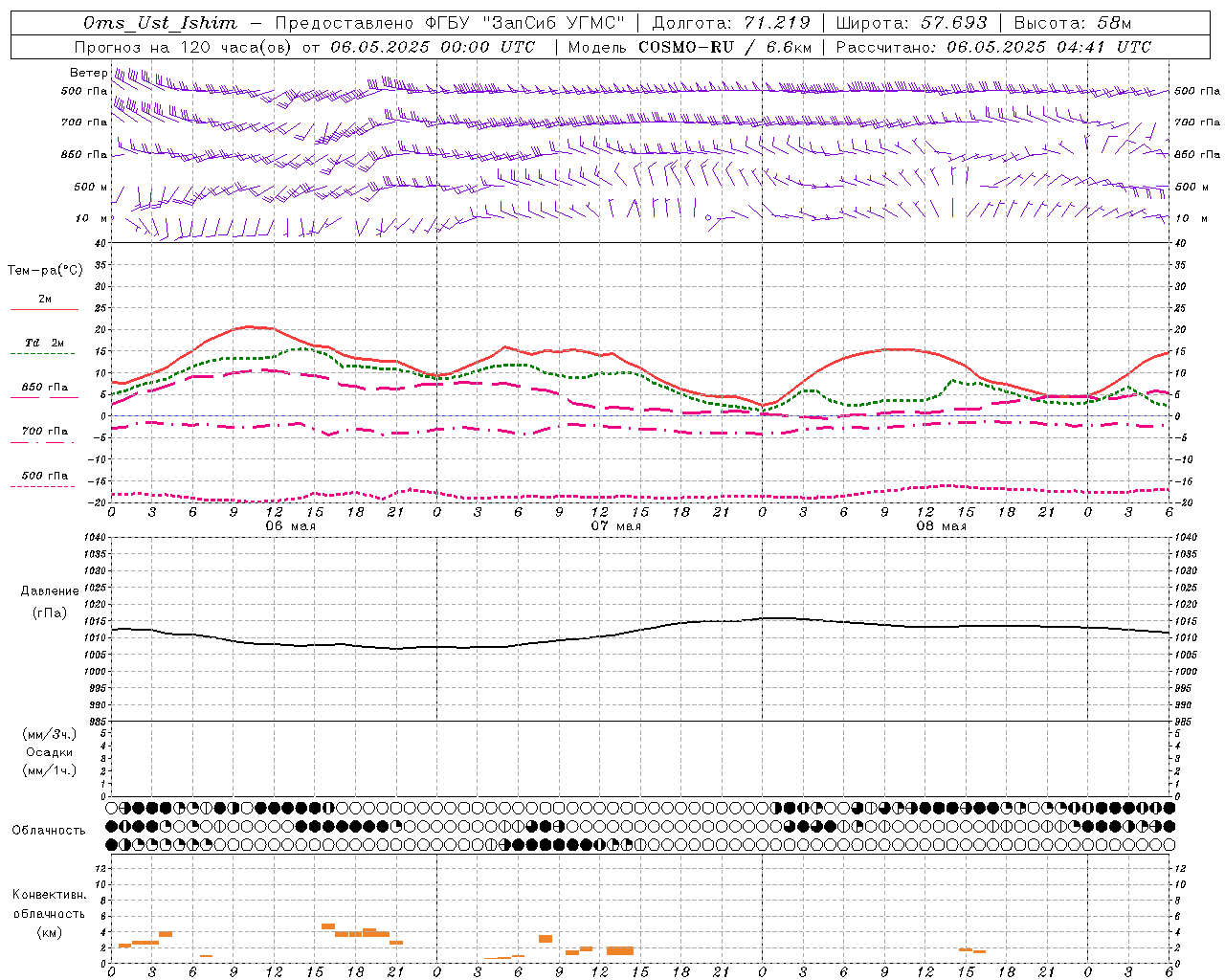
Task: Click the Модель COSMO-RU / 6.6км label
Action: point(689,47)
